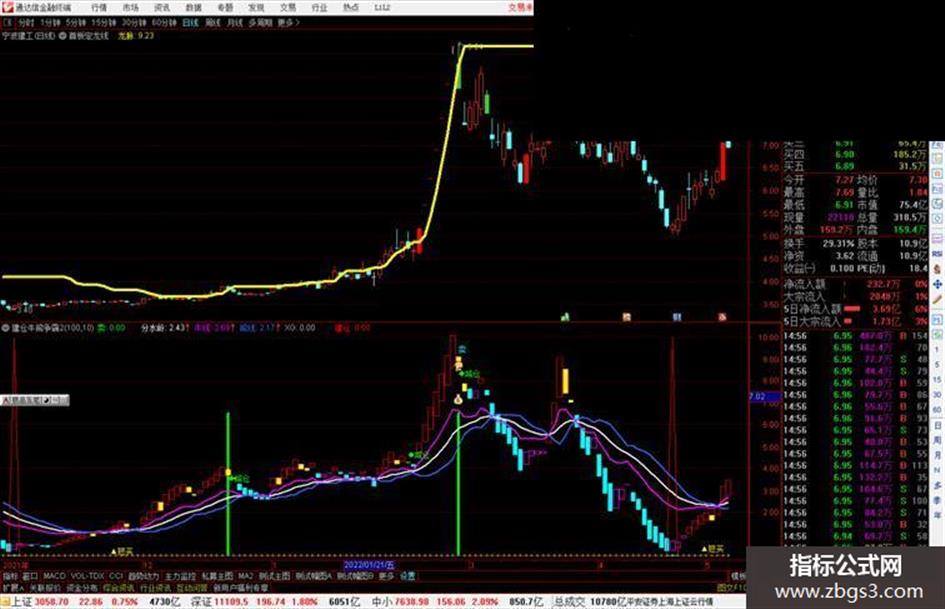Open the 互动问答 tab

click(192, 587)
